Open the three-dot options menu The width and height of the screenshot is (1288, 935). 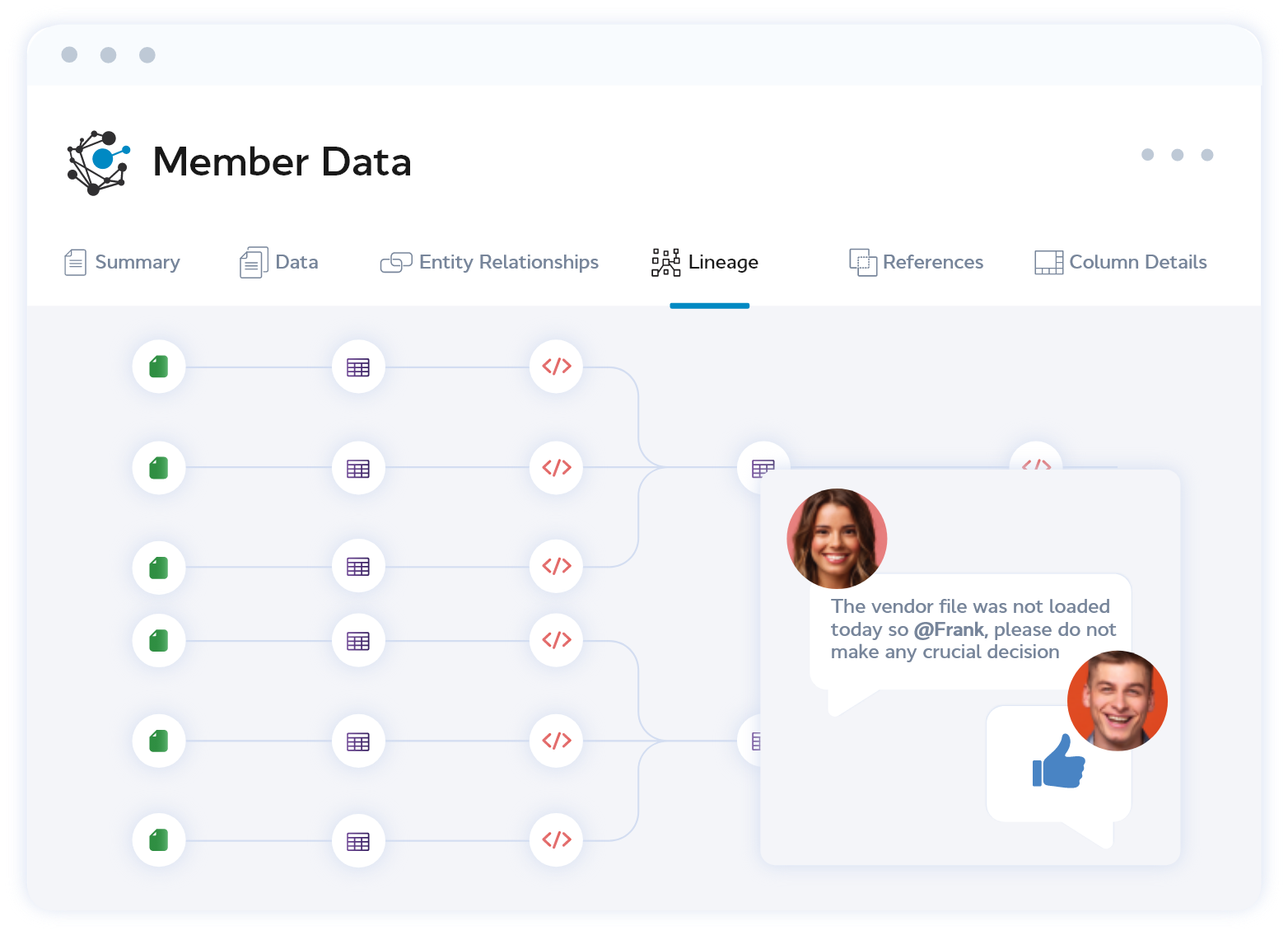click(1177, 155)
